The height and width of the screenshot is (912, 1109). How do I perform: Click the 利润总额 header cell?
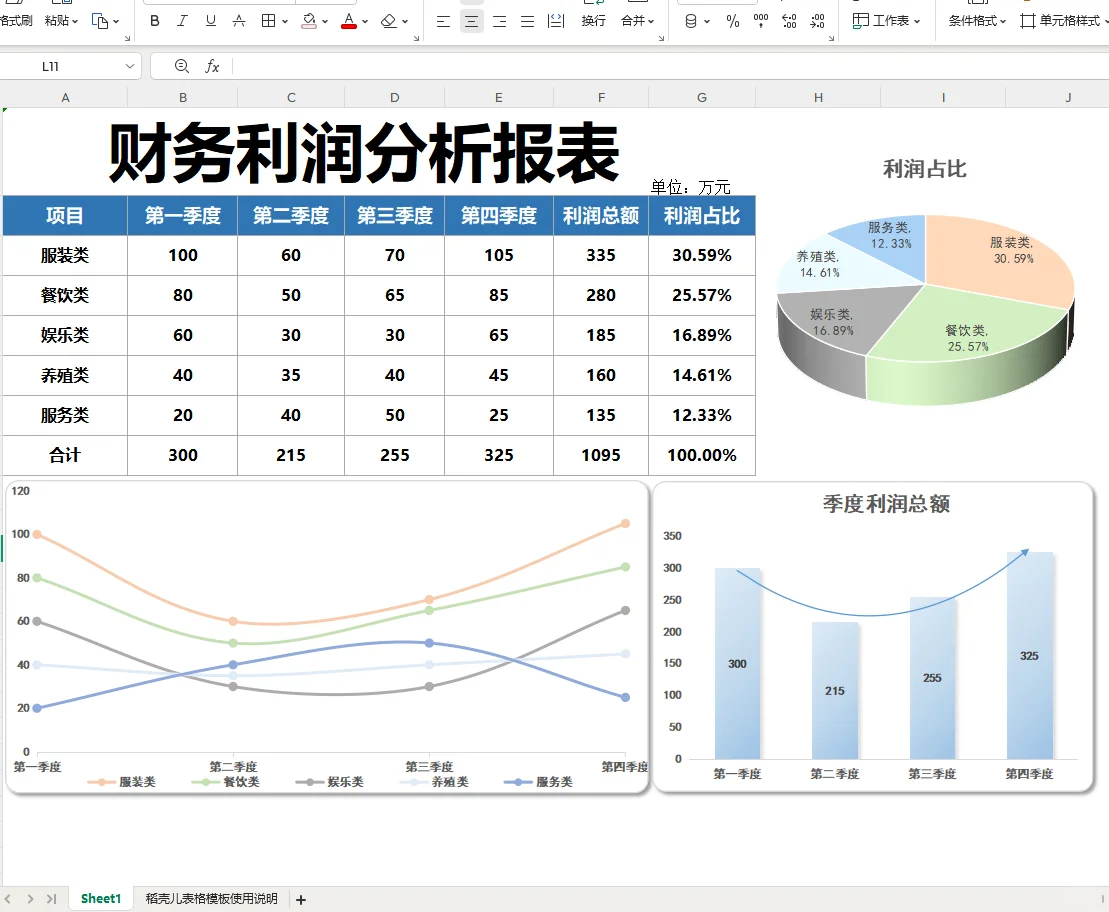(x=600, y=216)
